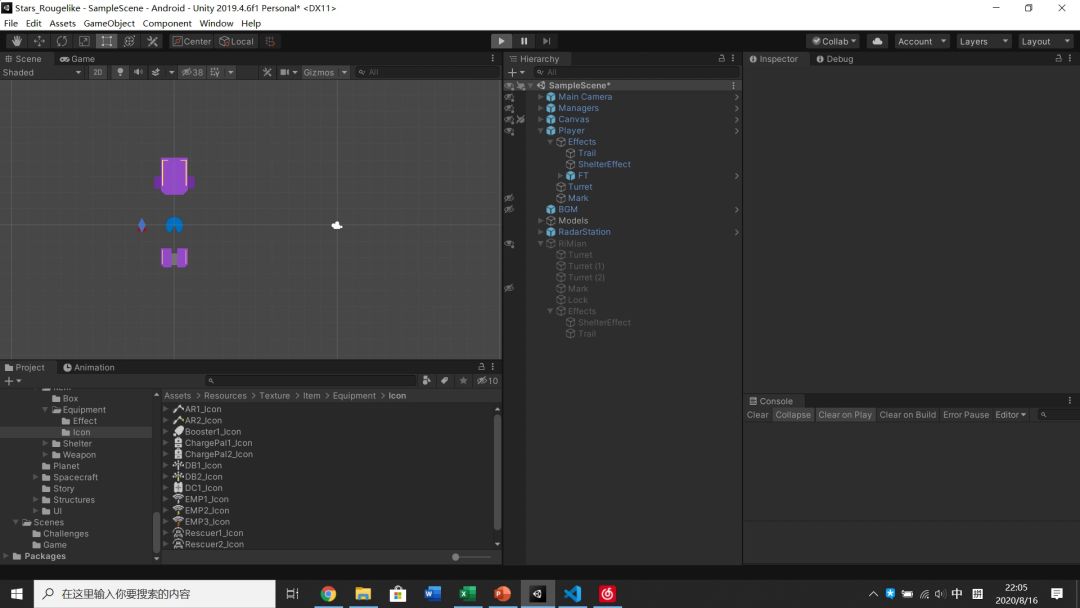Image resolution: width=1080 pixels, height=608 pixels.
Task: Open Layout dropdown
Action: click(1045, 41)
